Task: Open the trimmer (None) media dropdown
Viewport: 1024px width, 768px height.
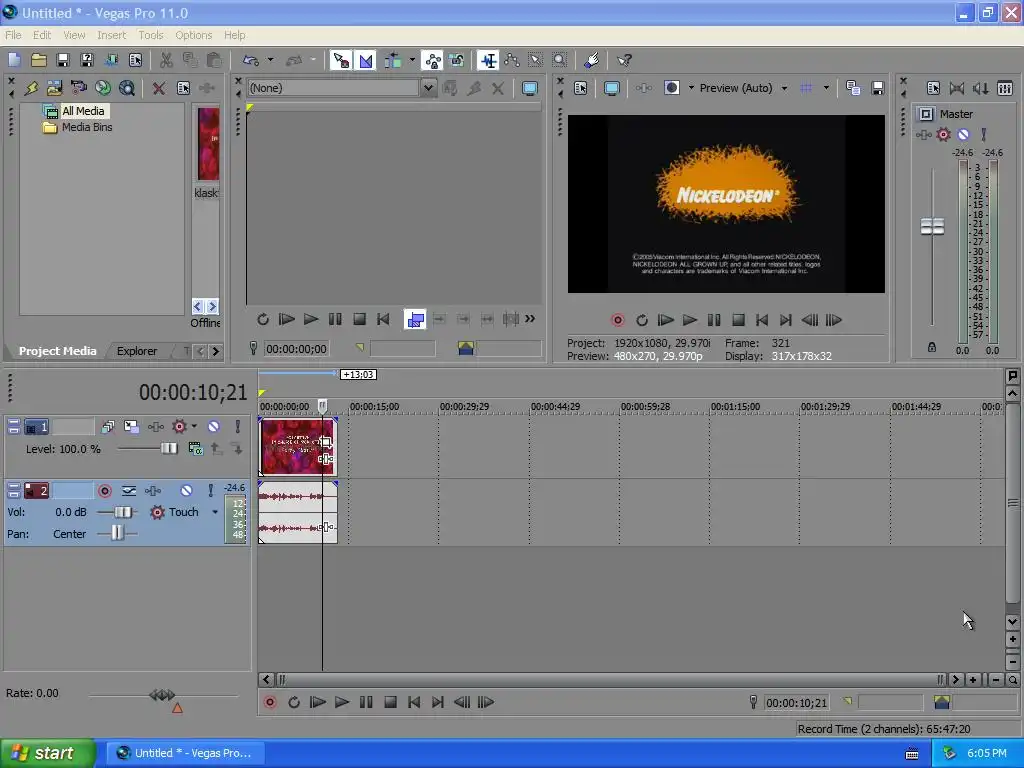Action: (x=428, y=88)
